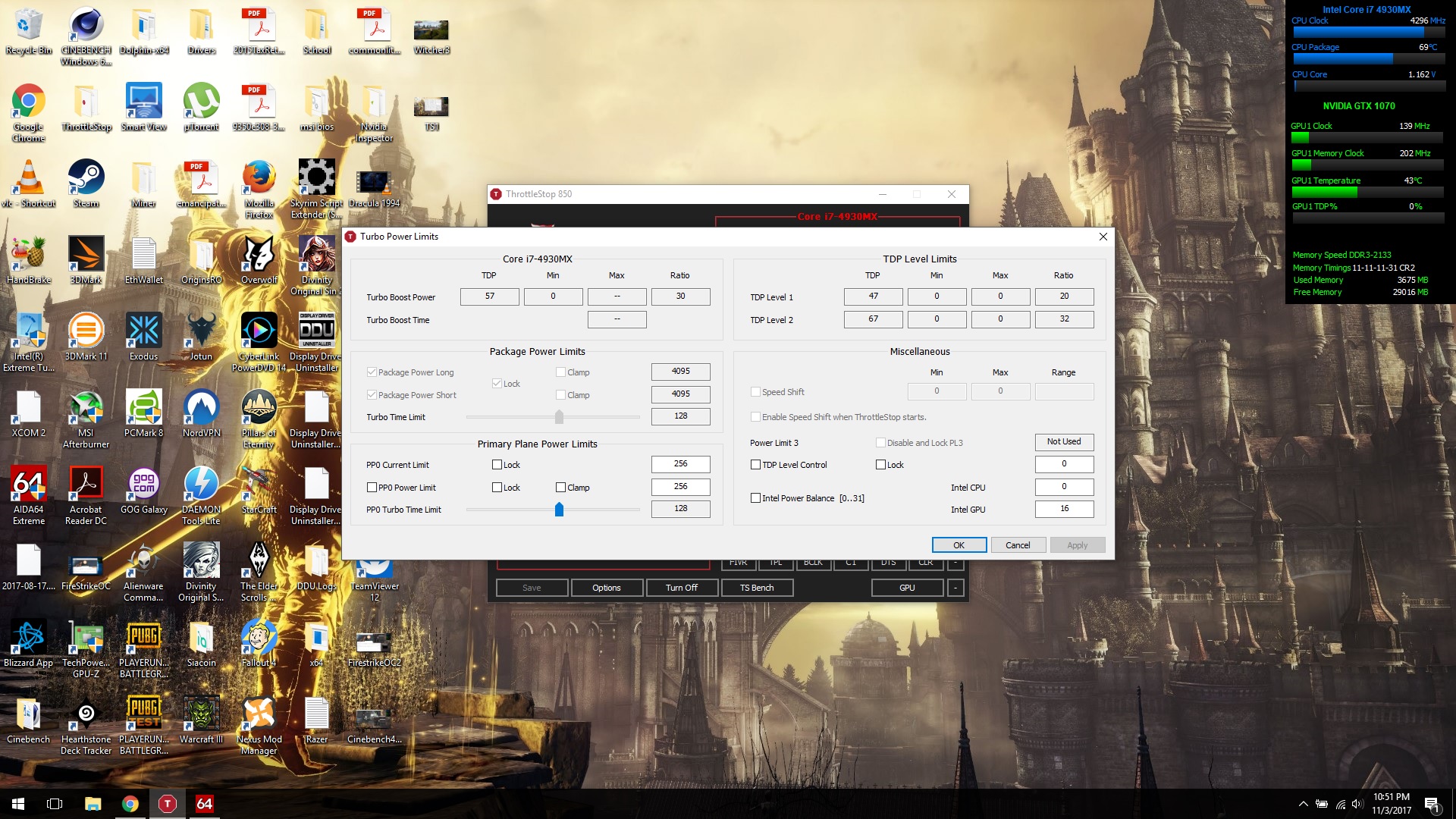Open the Recycle Bin desktop icon

(x=29, y=32)
